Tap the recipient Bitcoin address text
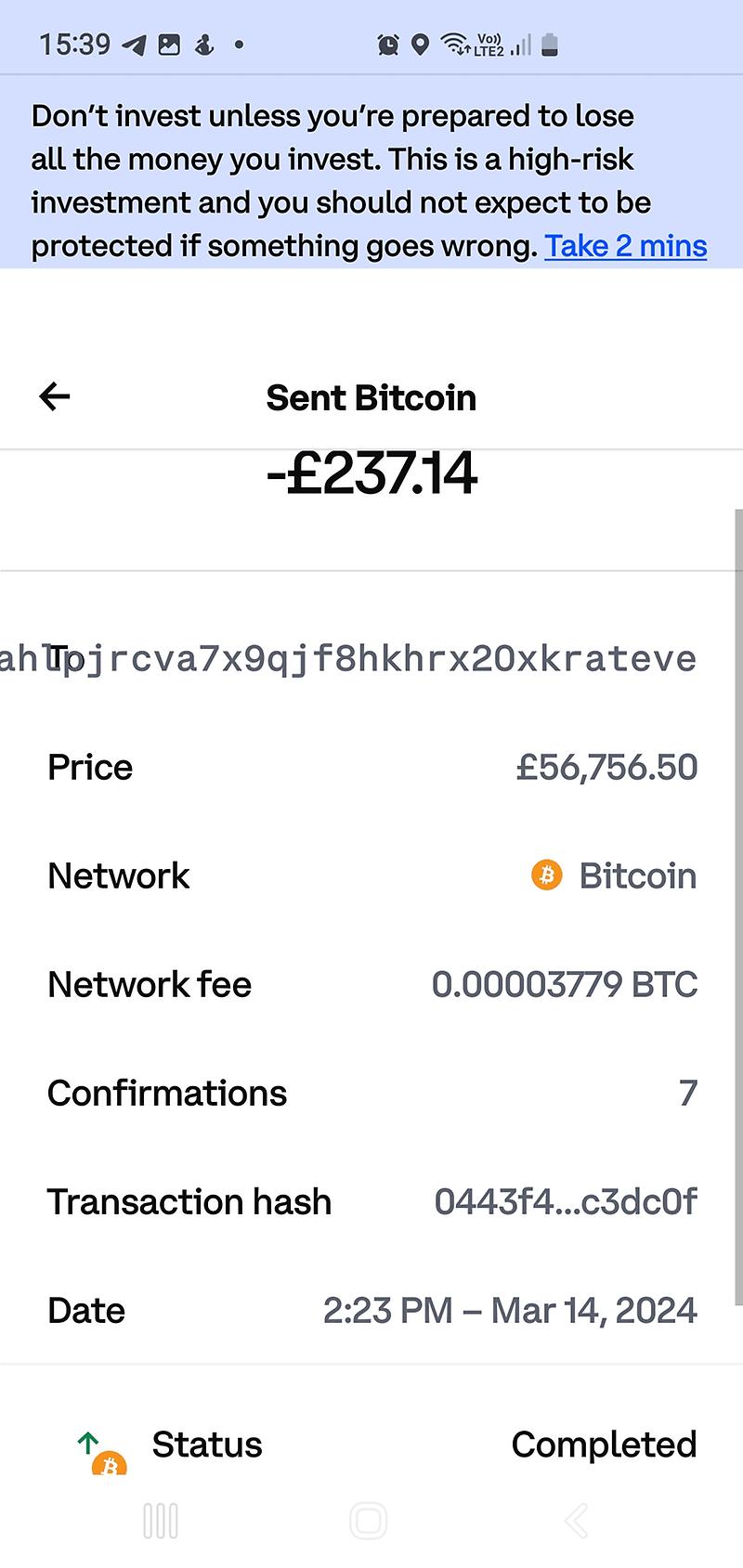 pos(371,659)
